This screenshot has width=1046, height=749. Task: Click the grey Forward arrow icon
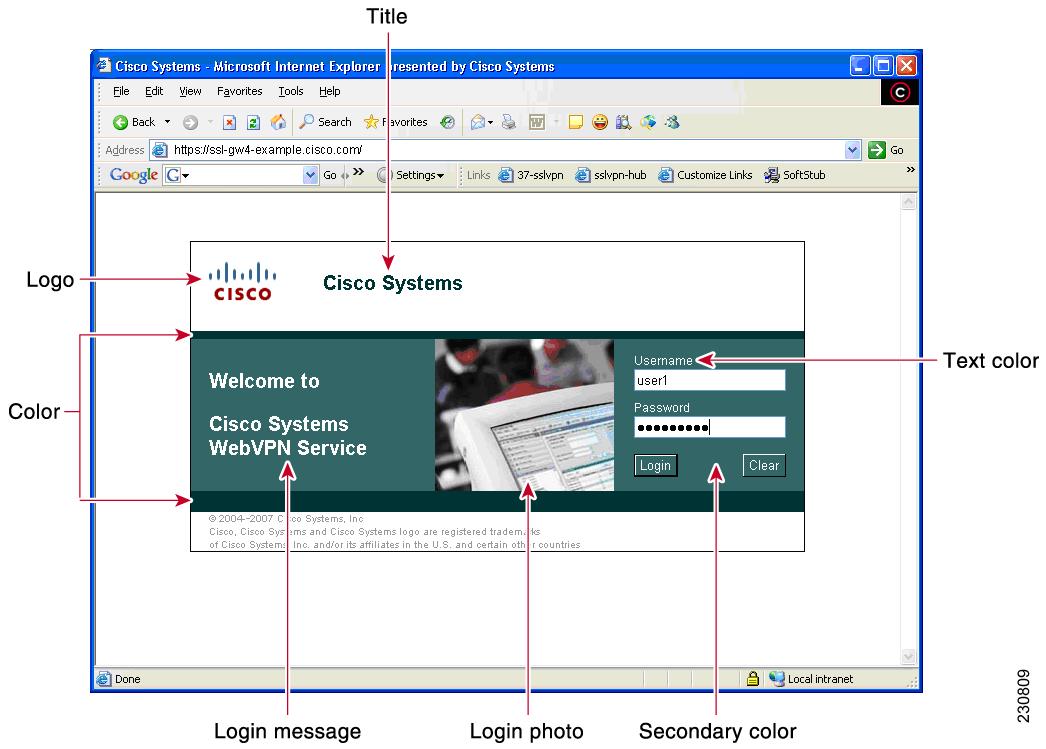point(190,122)
